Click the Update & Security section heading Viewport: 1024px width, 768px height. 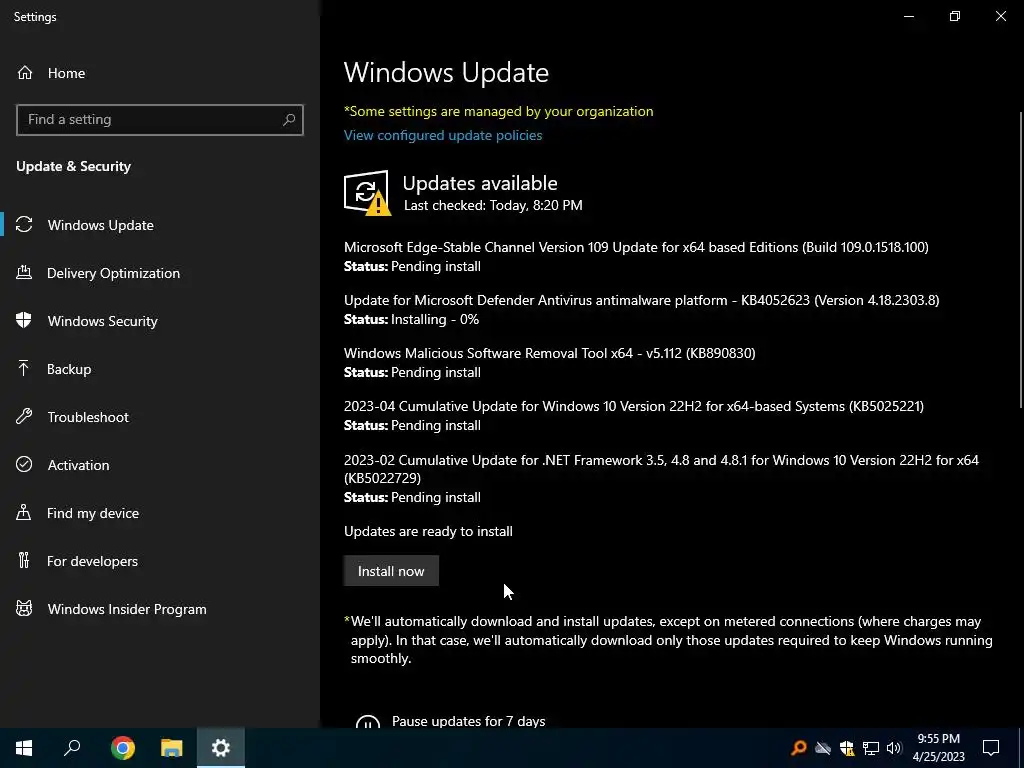(x=73, y=167)
